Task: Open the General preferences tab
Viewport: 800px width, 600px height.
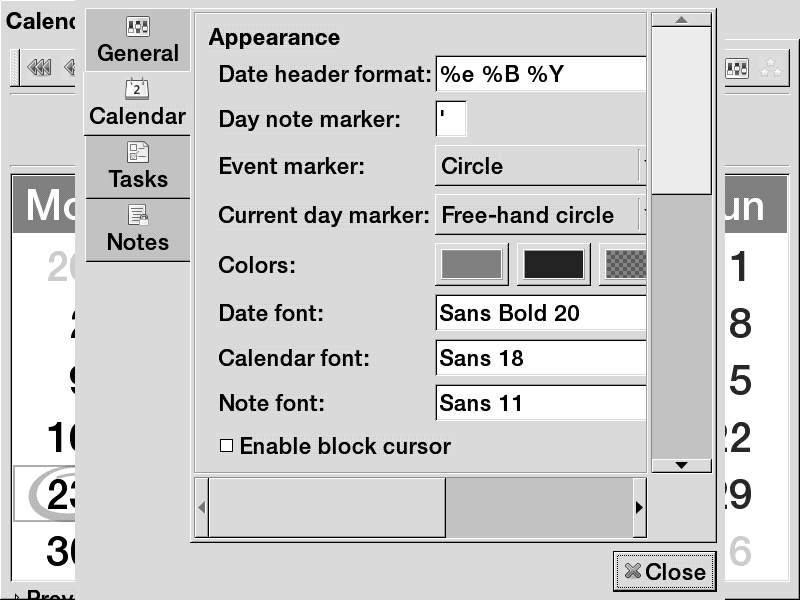Action: pyautogui.click(x=138, y=40)
